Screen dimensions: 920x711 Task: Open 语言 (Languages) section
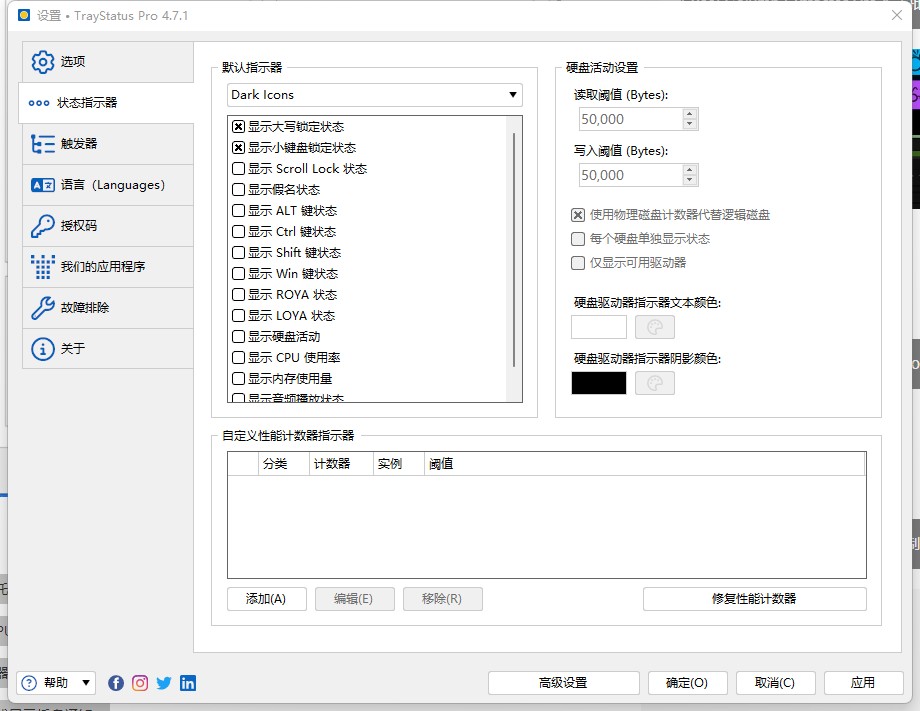pos(108,185)
